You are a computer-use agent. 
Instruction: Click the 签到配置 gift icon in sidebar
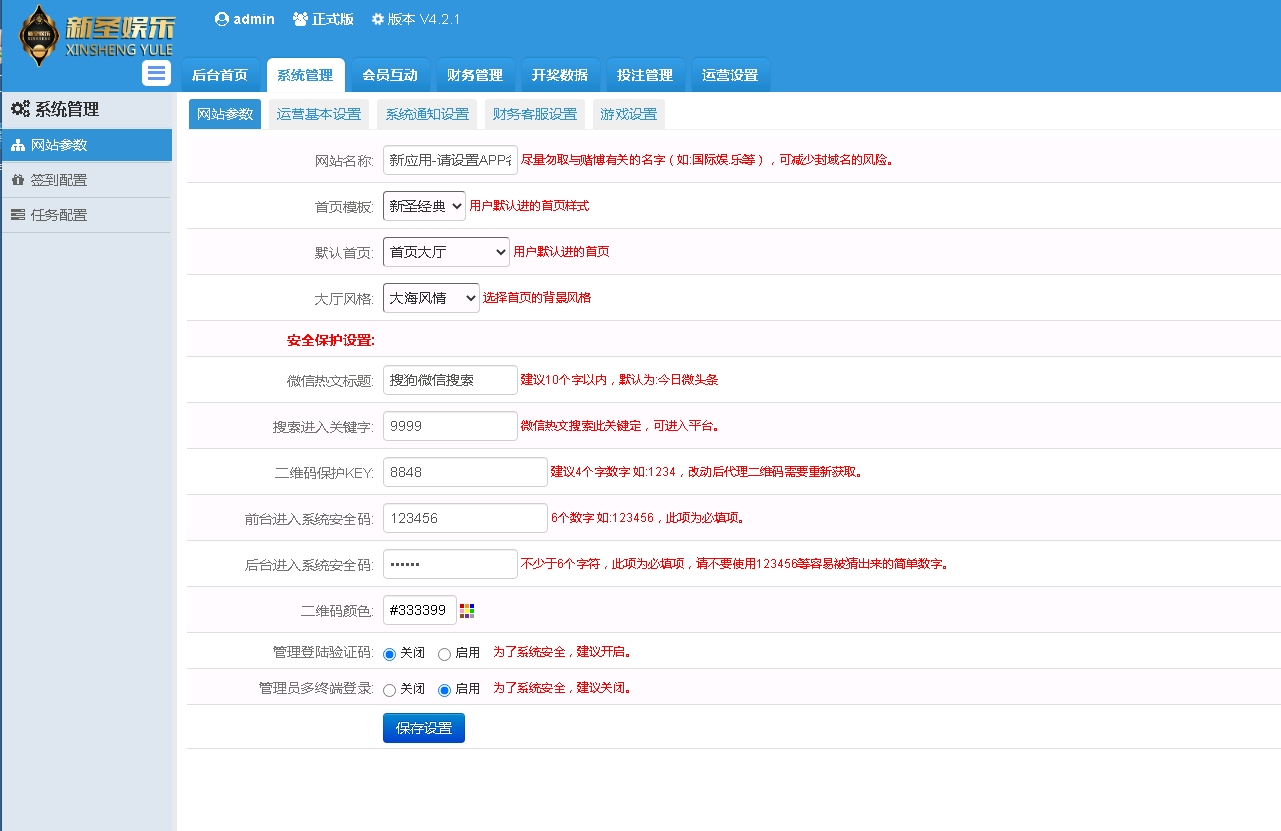click(x=18, y=180)
